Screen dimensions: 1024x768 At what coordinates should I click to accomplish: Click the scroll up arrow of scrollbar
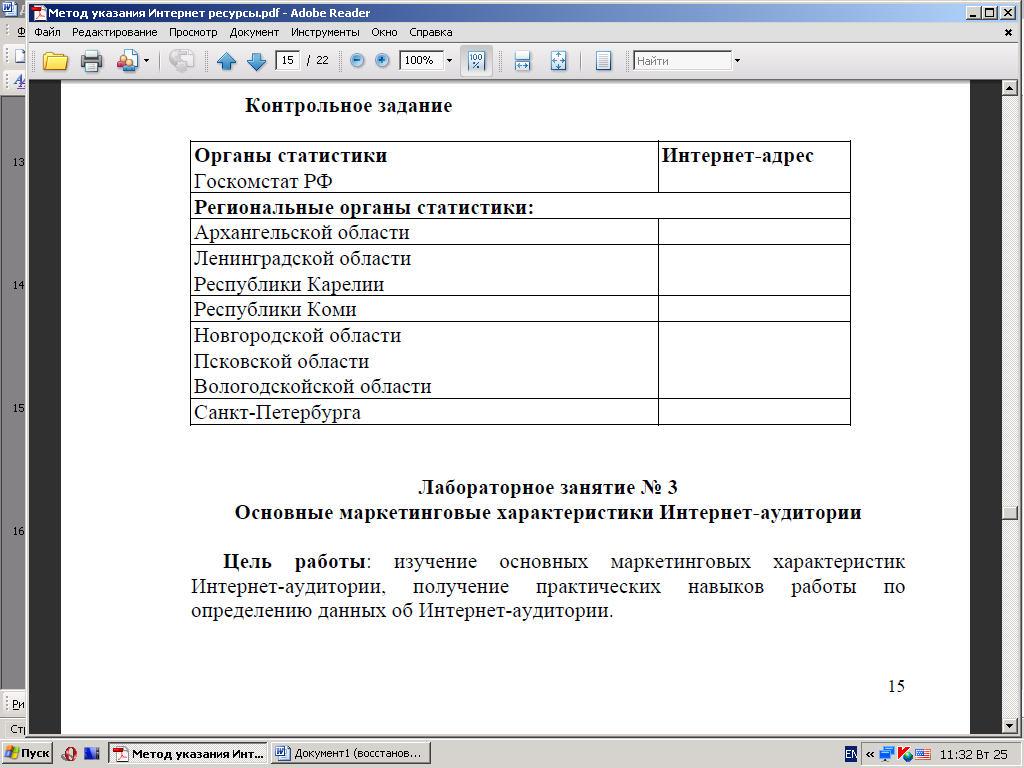[1010, 88]
